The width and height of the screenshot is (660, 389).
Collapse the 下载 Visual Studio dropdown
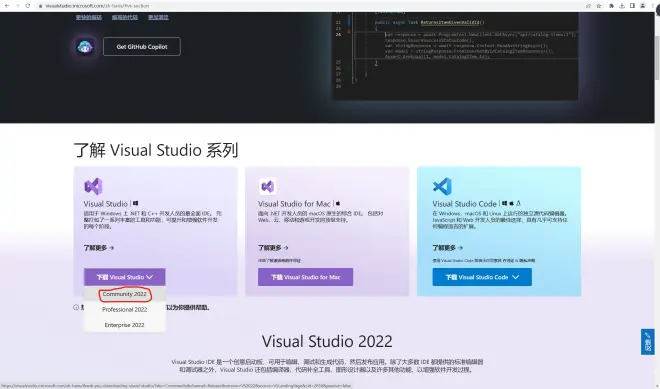coord(125,277)
